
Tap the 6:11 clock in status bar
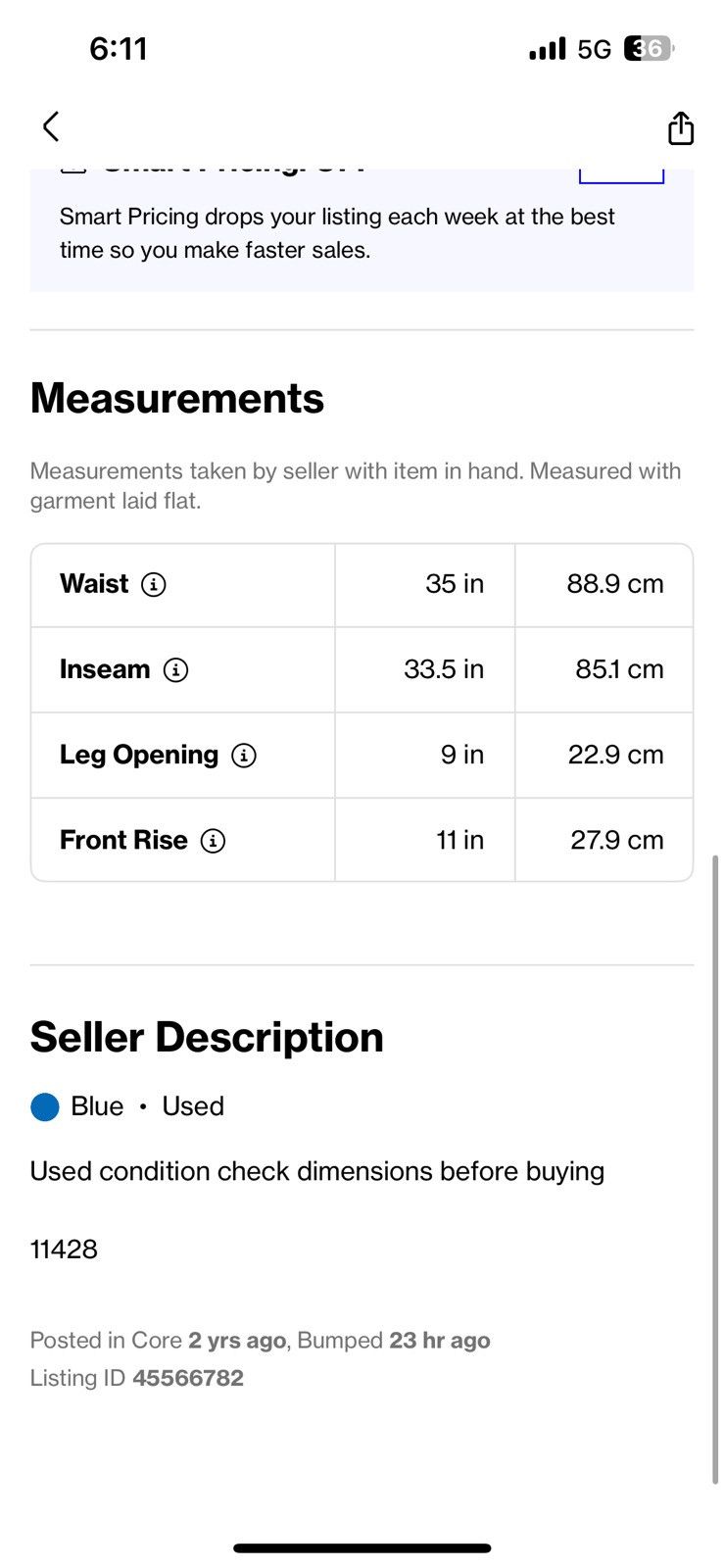[119, 49]
